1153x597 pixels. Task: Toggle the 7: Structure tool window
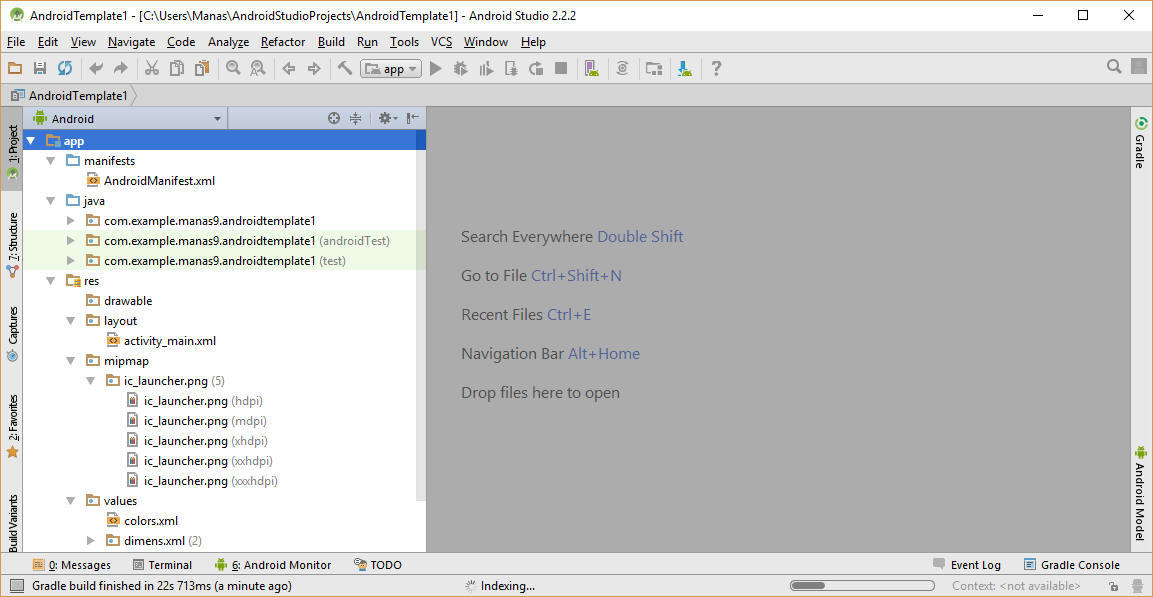13,245
